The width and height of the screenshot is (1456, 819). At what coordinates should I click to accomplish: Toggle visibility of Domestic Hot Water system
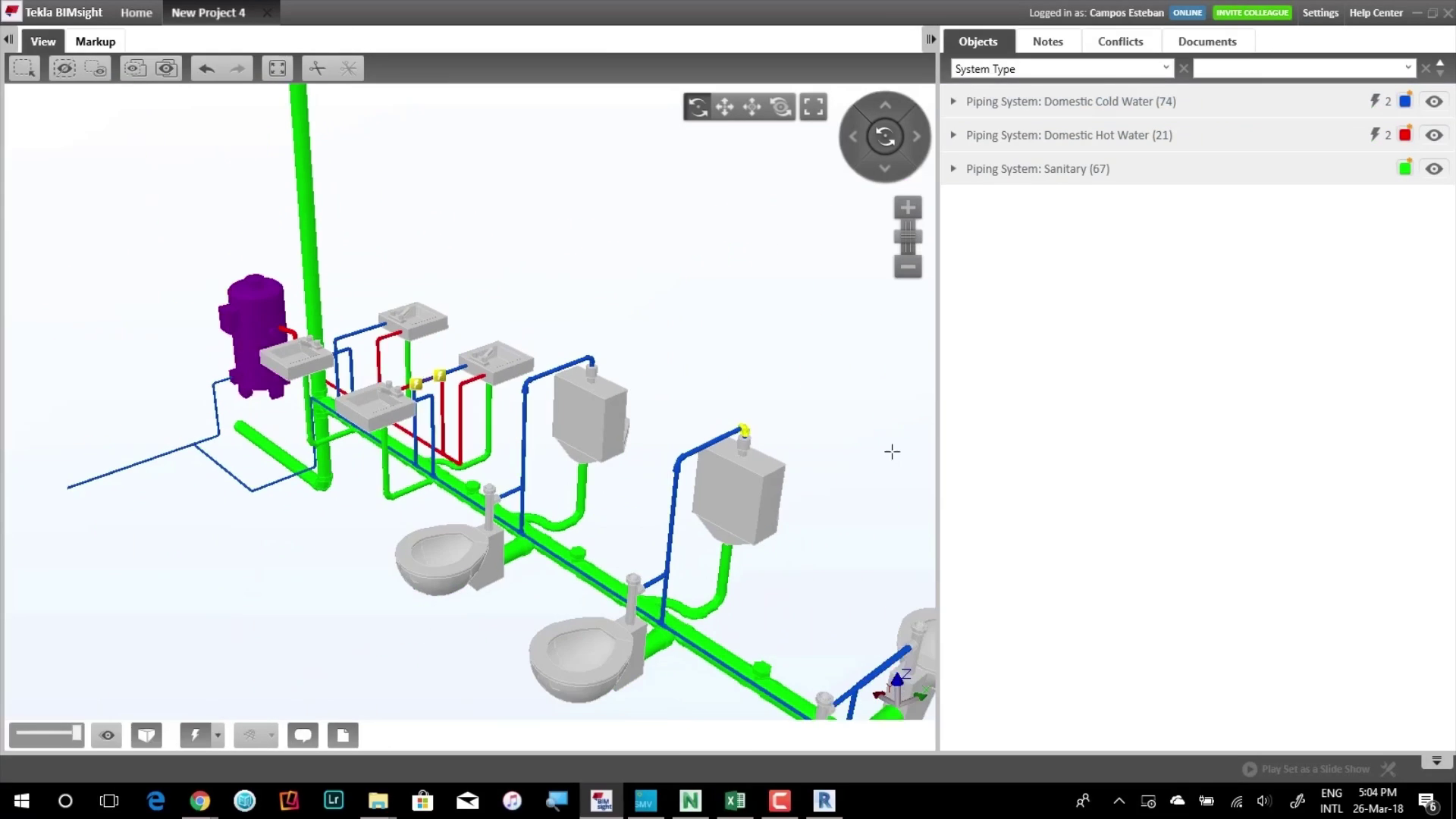click(1433, 135)
